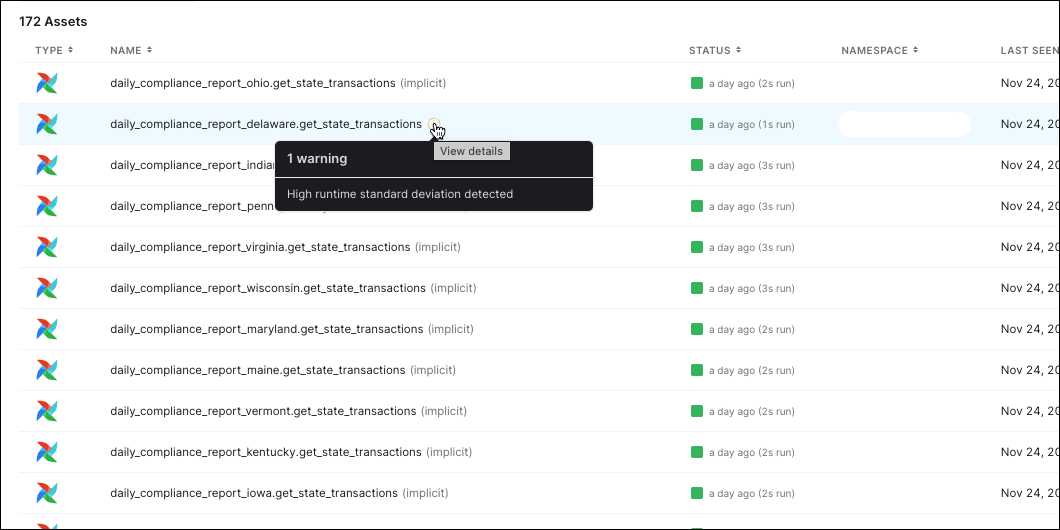
Task: Open daily_compliance_report_iowa.get_state_transactions asset
Action: click(x=254, y=493)
